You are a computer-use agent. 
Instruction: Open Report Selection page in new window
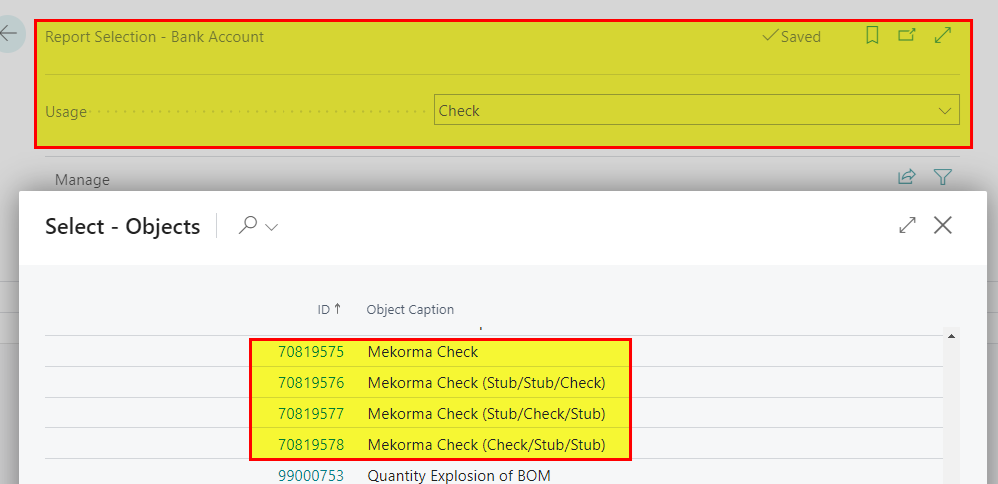[907, 35]
